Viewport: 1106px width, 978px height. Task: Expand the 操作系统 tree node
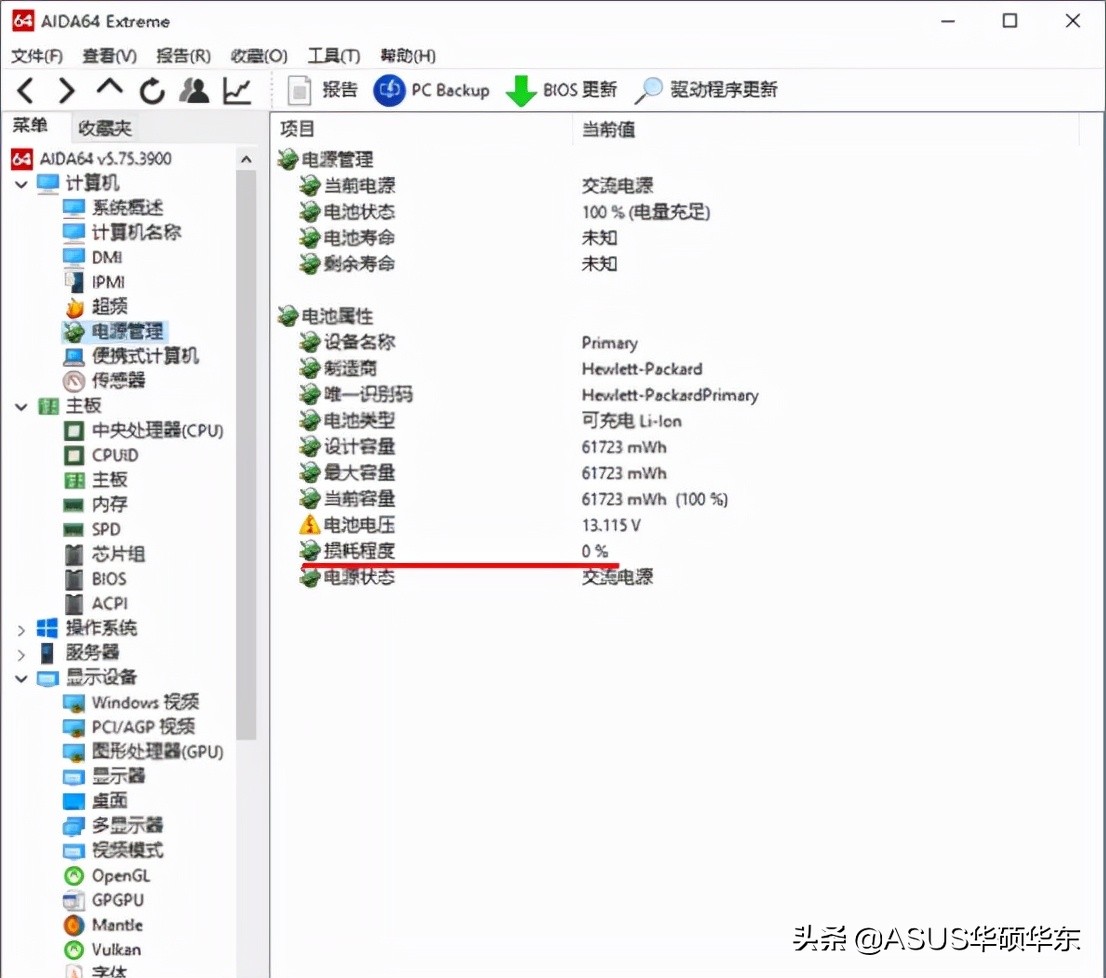point(20,628)
